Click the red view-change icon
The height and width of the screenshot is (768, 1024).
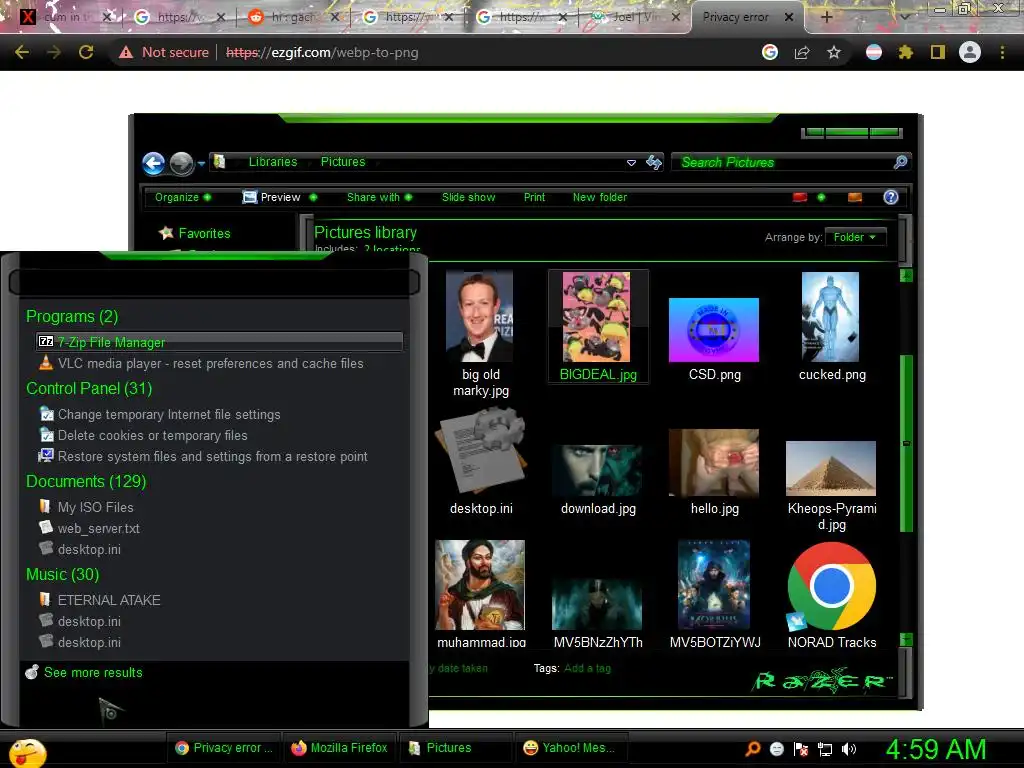(x=800, y=197)
